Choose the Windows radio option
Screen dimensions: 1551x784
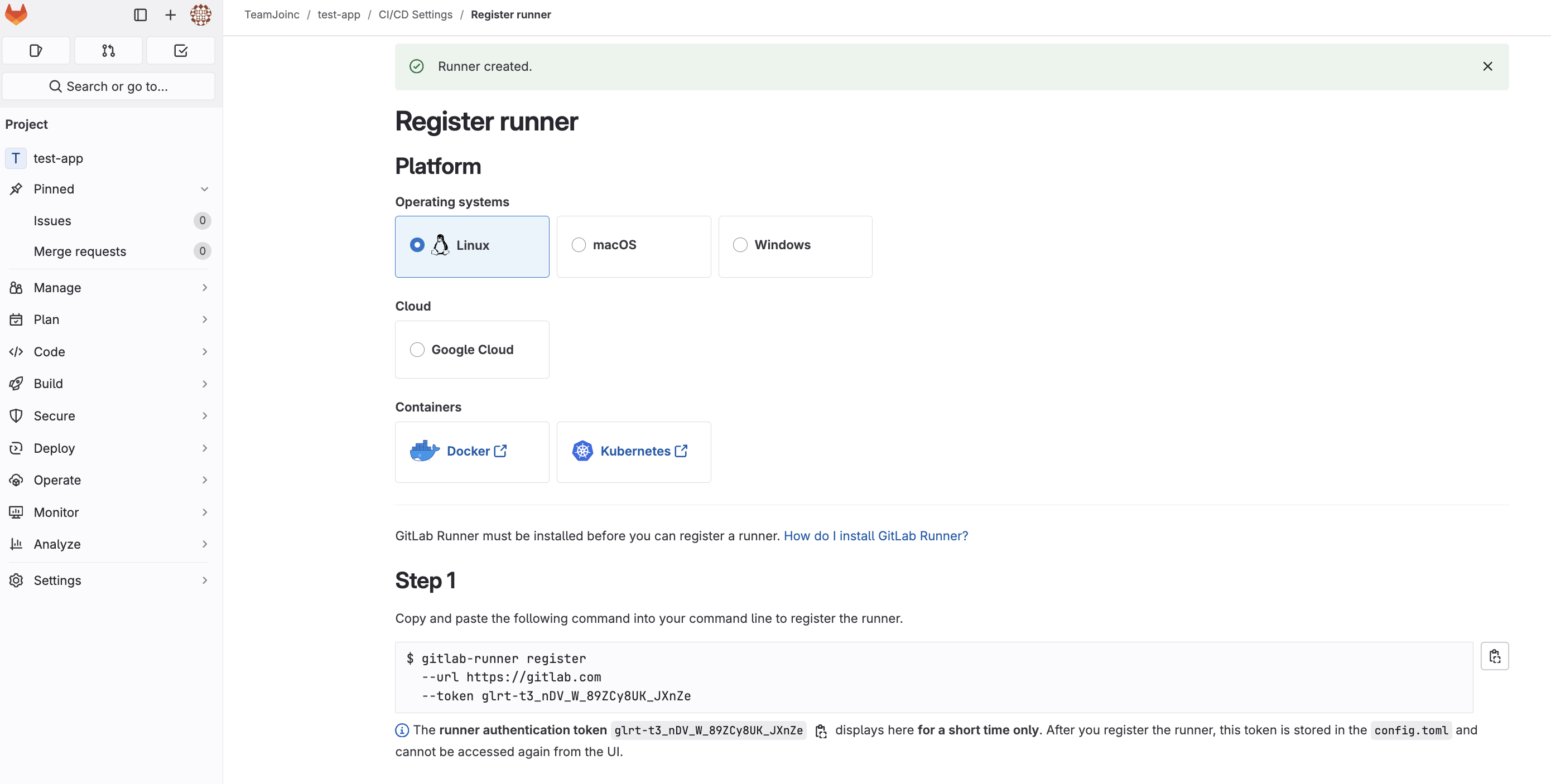coord(740,245)
